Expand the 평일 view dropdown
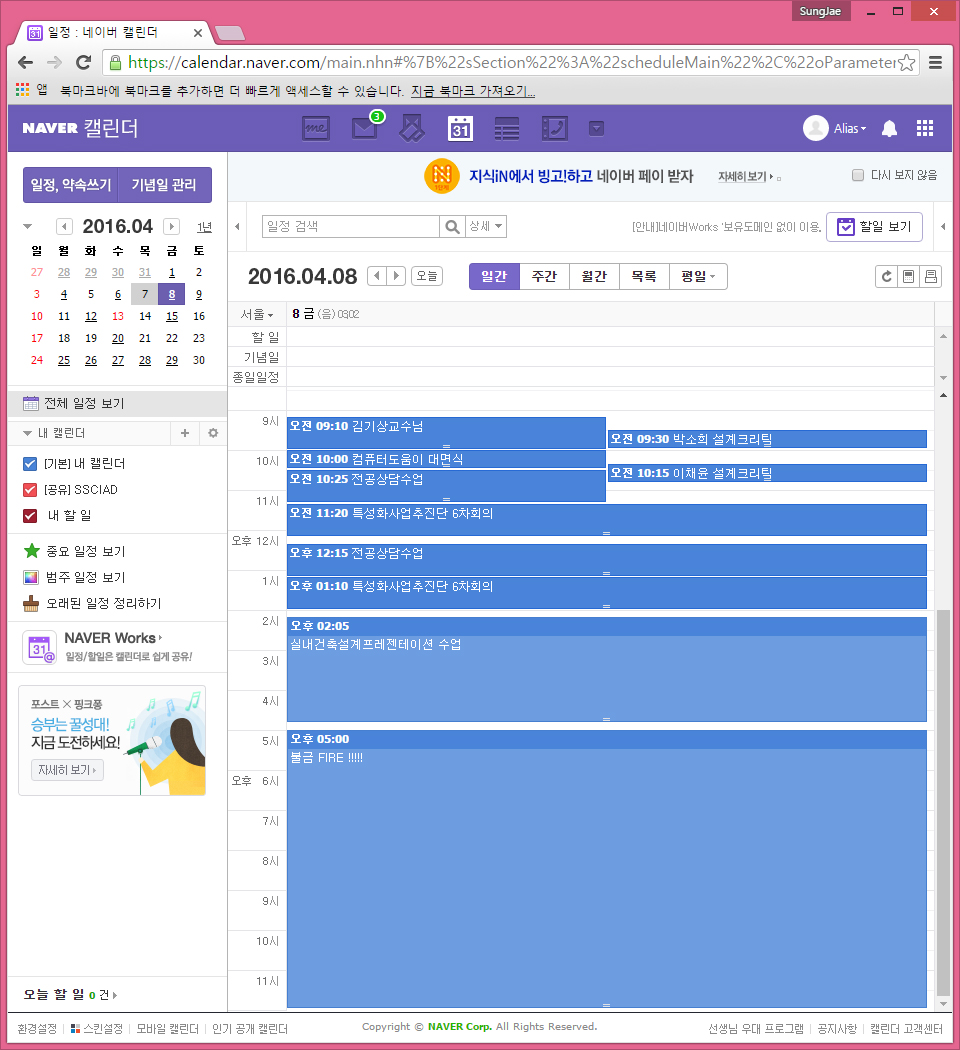This screenshot has height=1050, width=960. pyautogui.click(x=698, y=277)
